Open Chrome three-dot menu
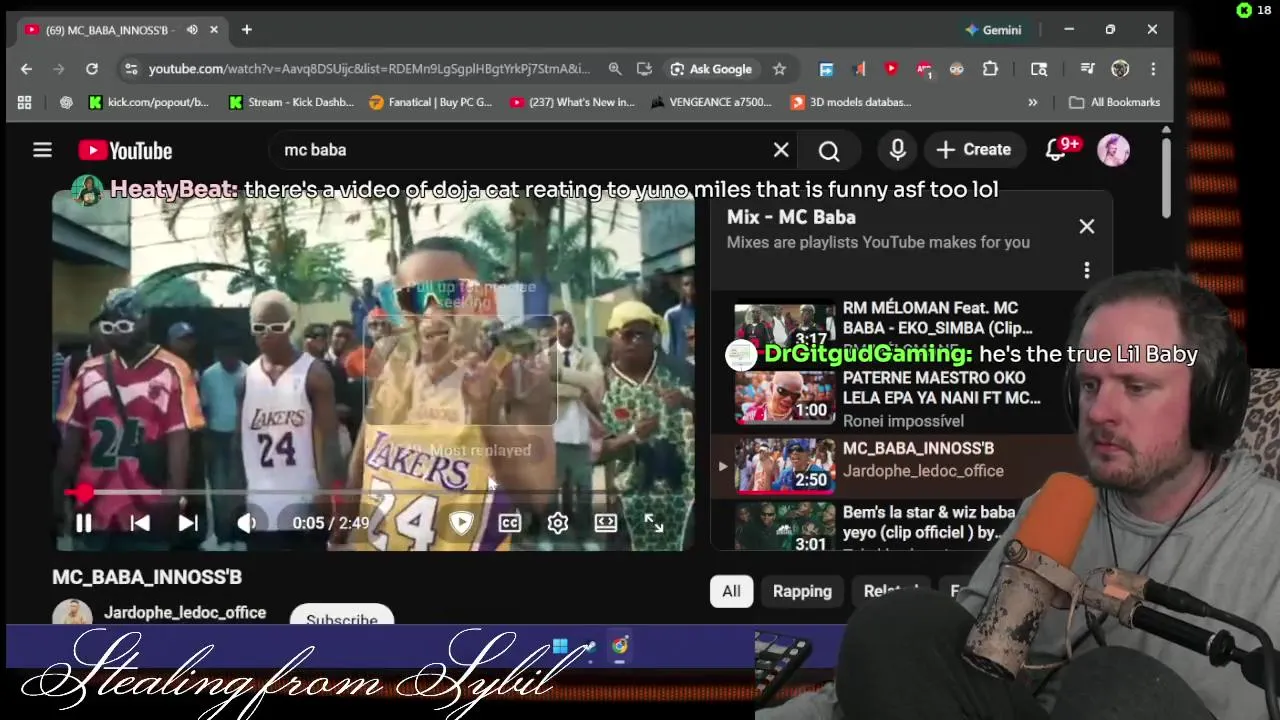1280x720 pixels. click(1153, 69)
